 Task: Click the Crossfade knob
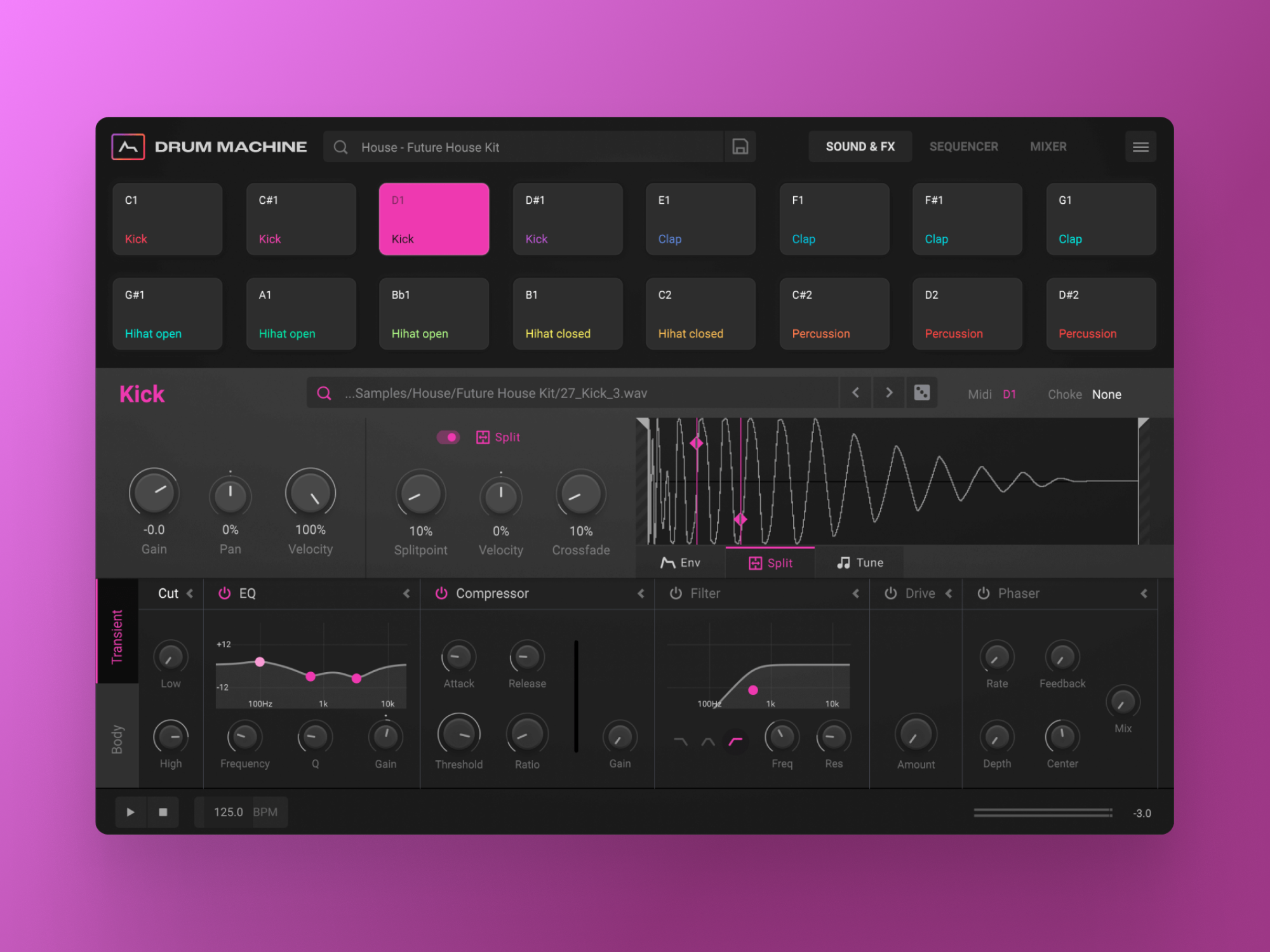click(580, 493)
